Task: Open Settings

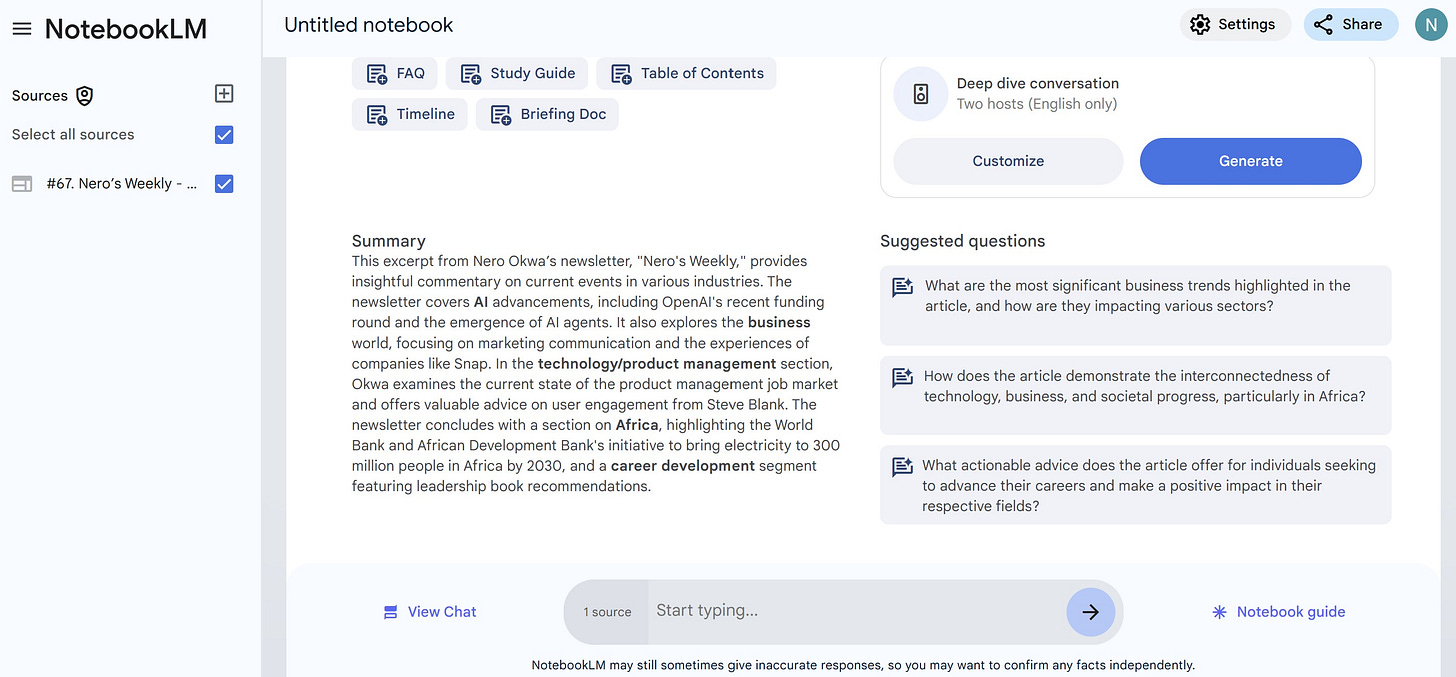Action: point(1235,25)
